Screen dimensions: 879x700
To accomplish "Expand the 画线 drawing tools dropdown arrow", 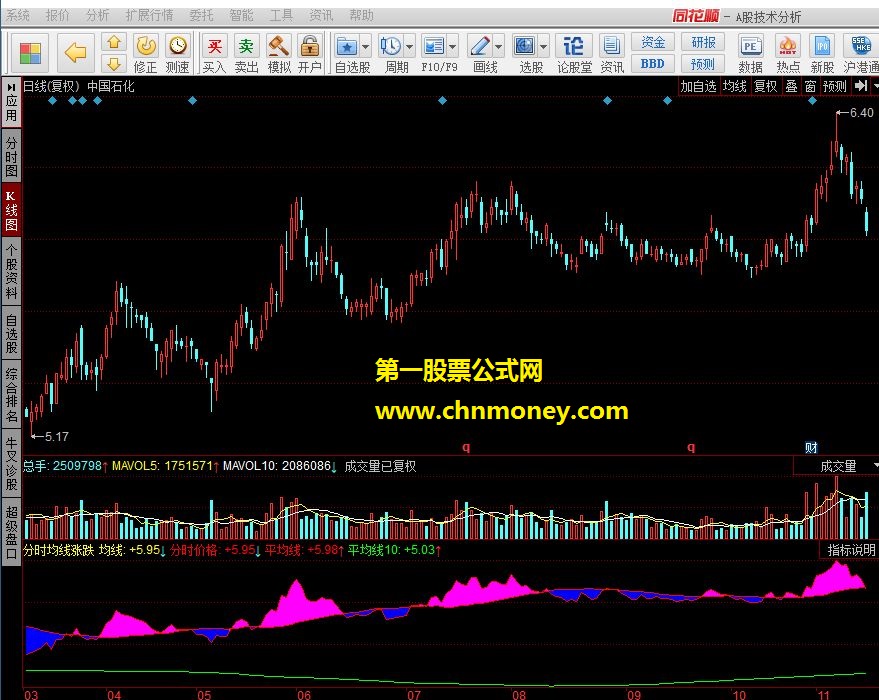I will 498,47.
